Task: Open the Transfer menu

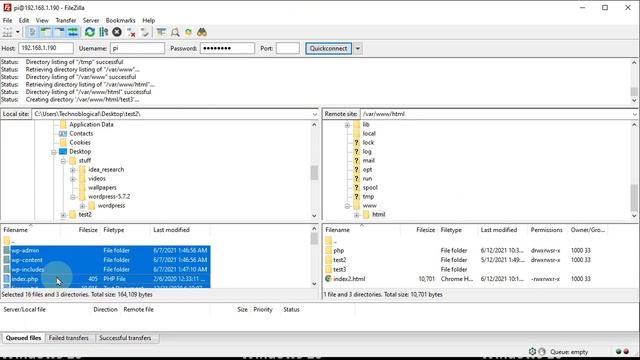Action: coord(66,20)
